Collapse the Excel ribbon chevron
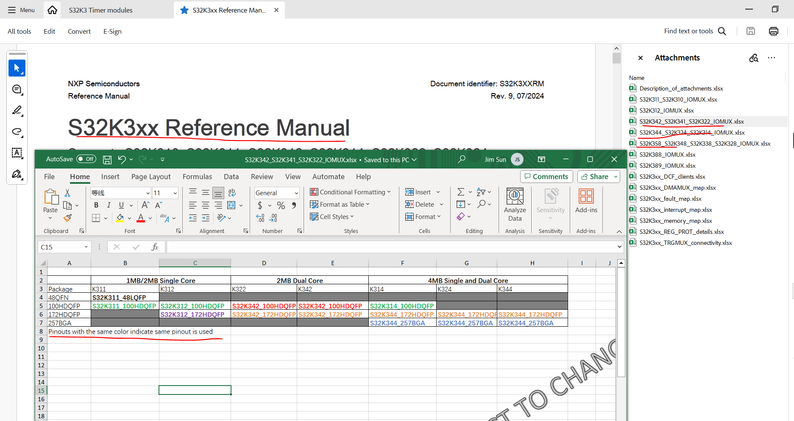 pyautogui.click(x=619, y=231)
